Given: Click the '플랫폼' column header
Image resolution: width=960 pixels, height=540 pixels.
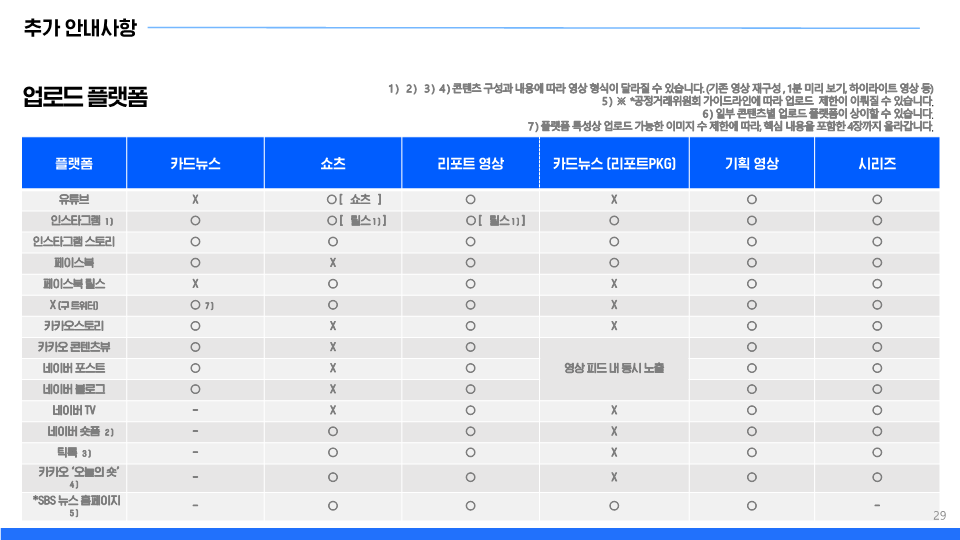Looking at the screenshot, I should tap(74, 163).
